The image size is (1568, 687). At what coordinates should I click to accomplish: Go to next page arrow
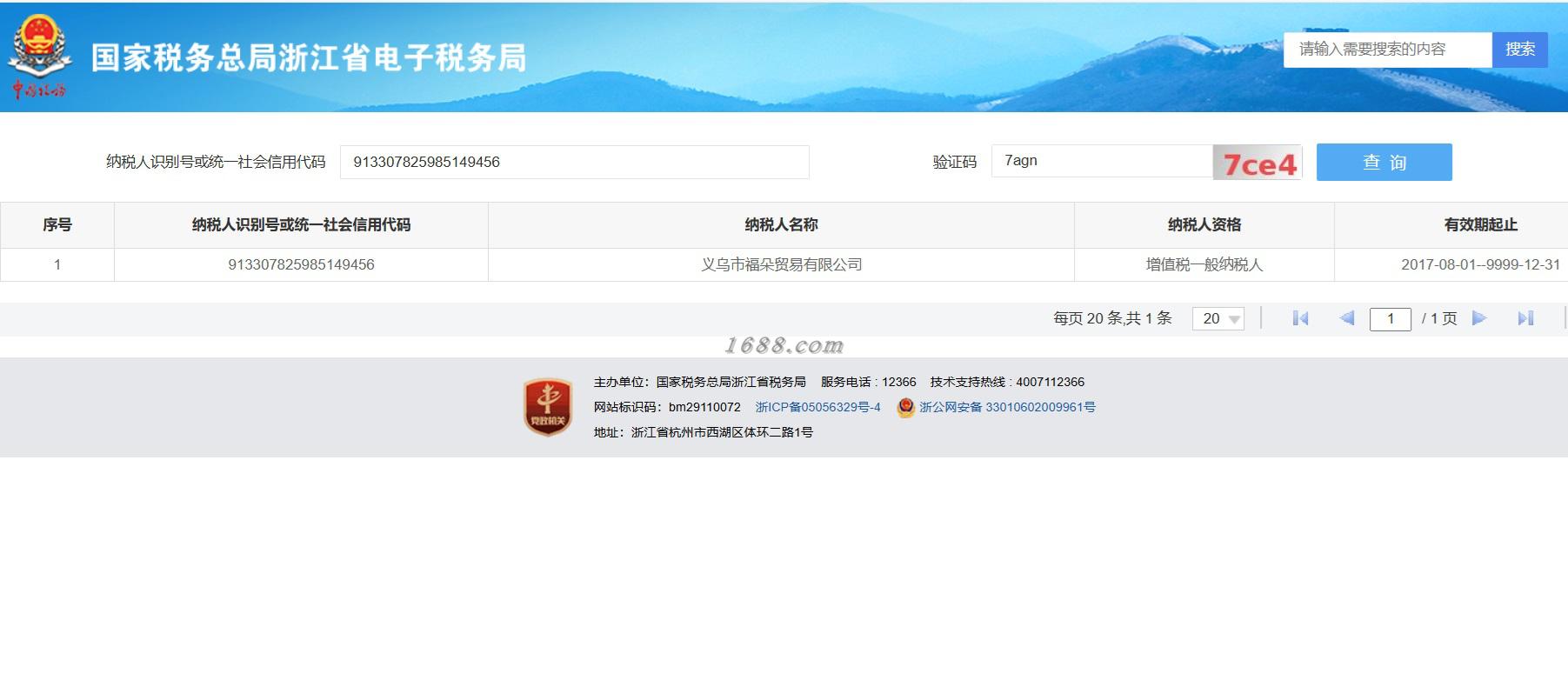[1479, 318]
